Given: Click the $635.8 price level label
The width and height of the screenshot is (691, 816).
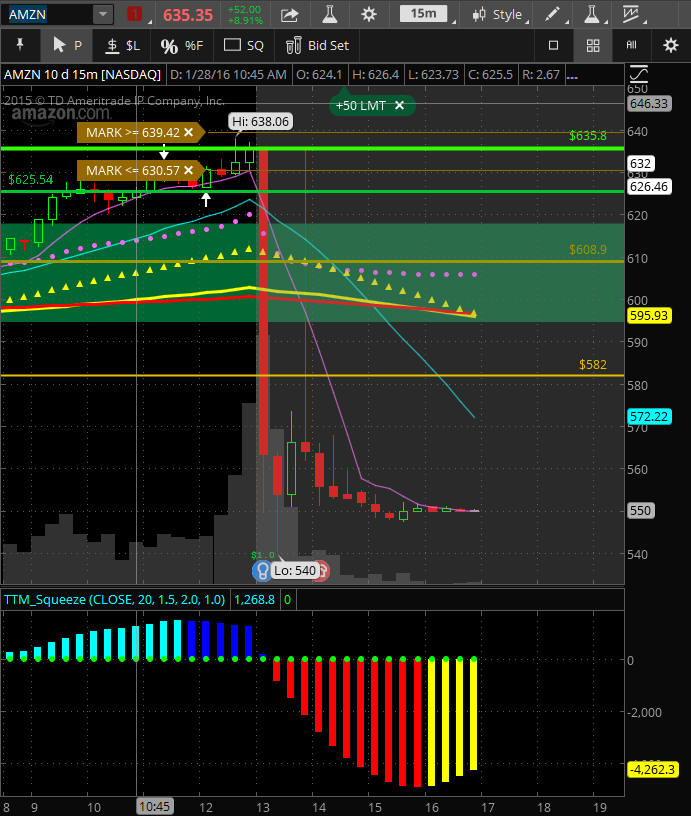Looking at the screenshot, I should click(x=587, y=136).
